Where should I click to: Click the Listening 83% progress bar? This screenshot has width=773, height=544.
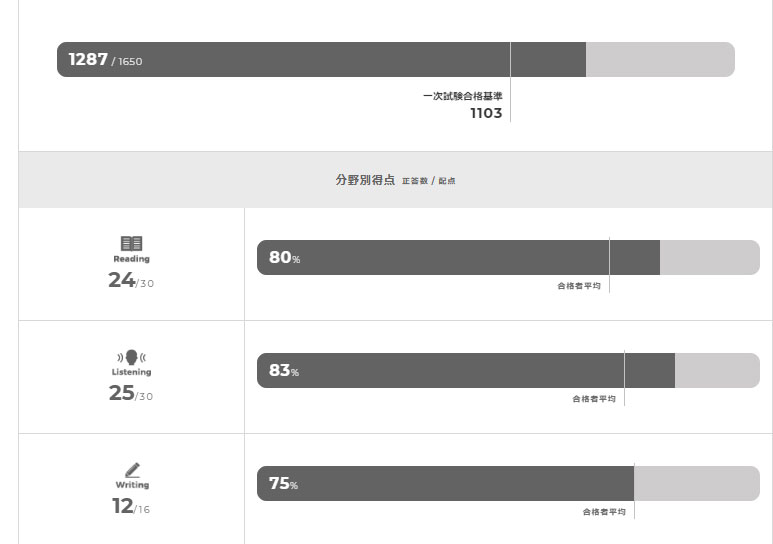508,370
